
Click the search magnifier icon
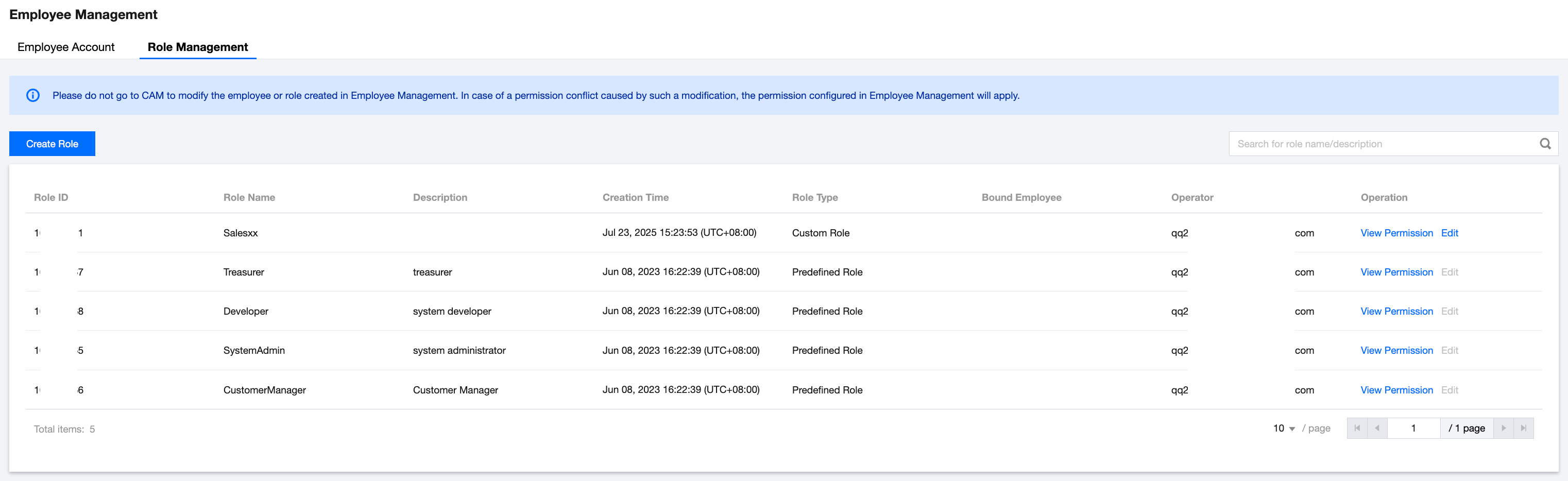[1545, 144]
